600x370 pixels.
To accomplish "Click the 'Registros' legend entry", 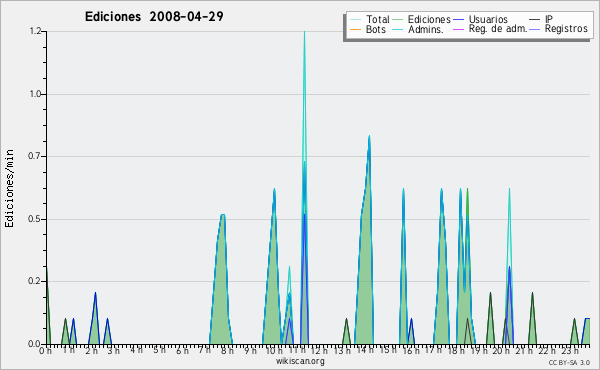I will click(566, 29).
